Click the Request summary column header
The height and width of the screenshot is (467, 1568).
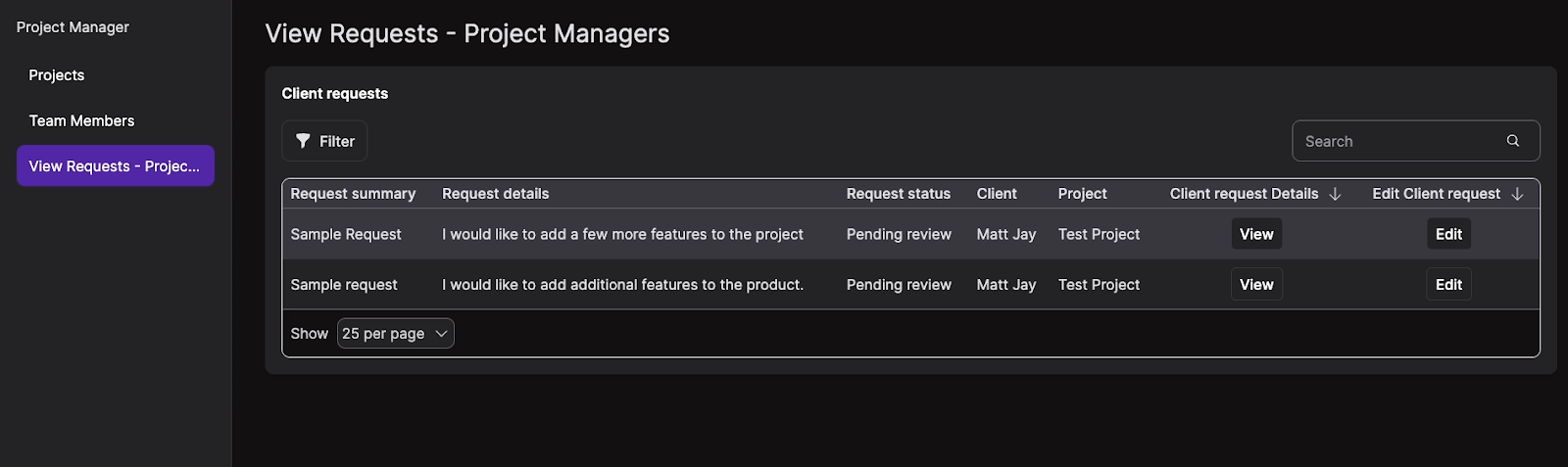tap(353, 194)
